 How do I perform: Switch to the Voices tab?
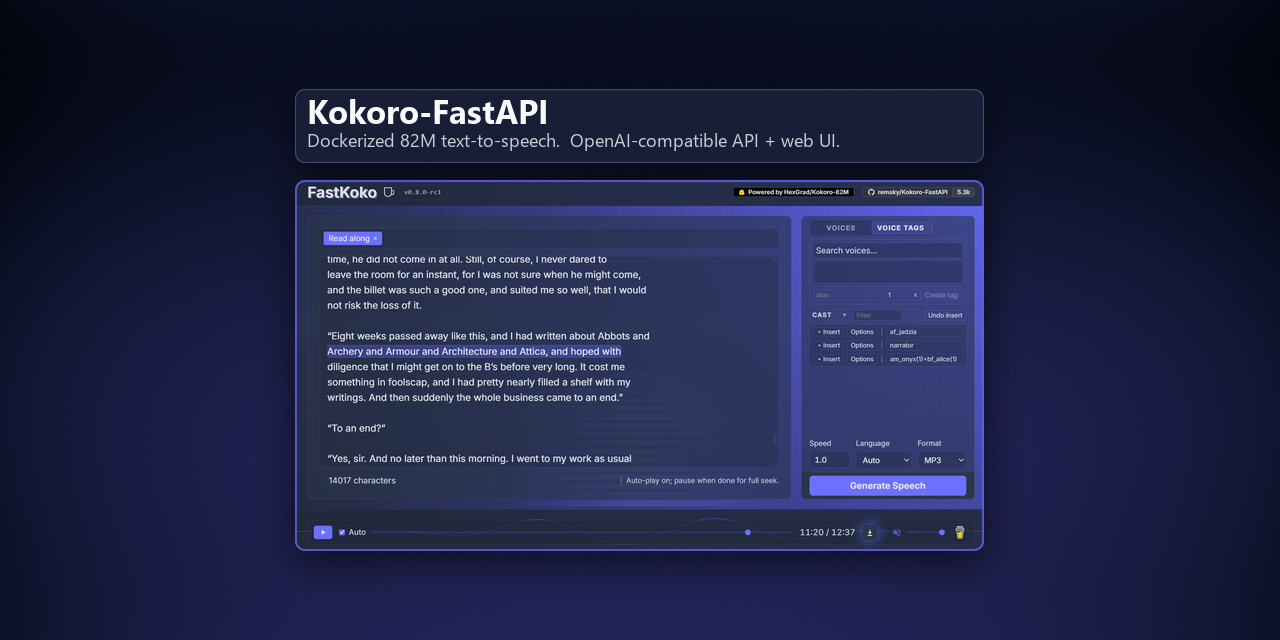click(x=841, y=228)
